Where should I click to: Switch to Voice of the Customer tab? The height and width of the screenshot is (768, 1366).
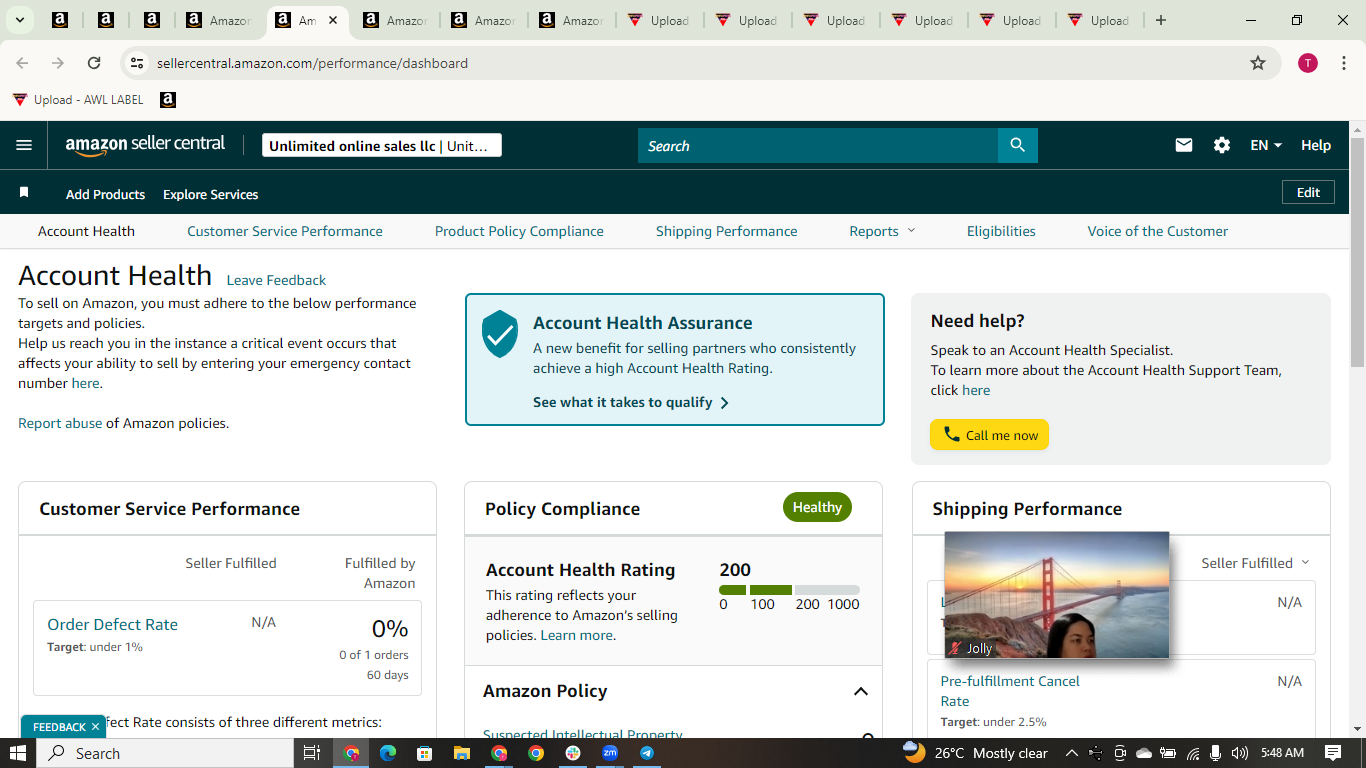pyautogui.click(x=1158, y=231)
